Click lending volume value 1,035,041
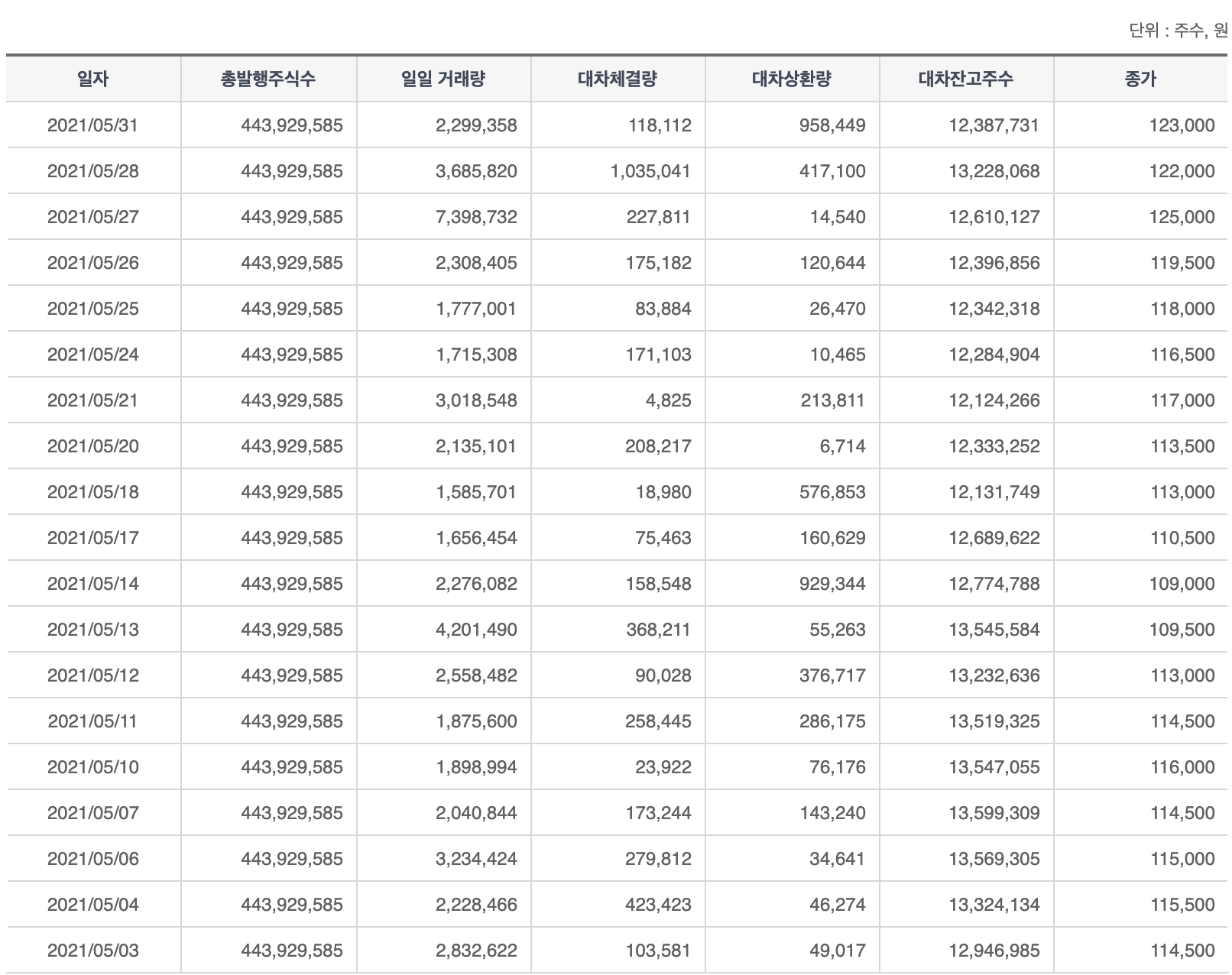 (x=650, y=171)
